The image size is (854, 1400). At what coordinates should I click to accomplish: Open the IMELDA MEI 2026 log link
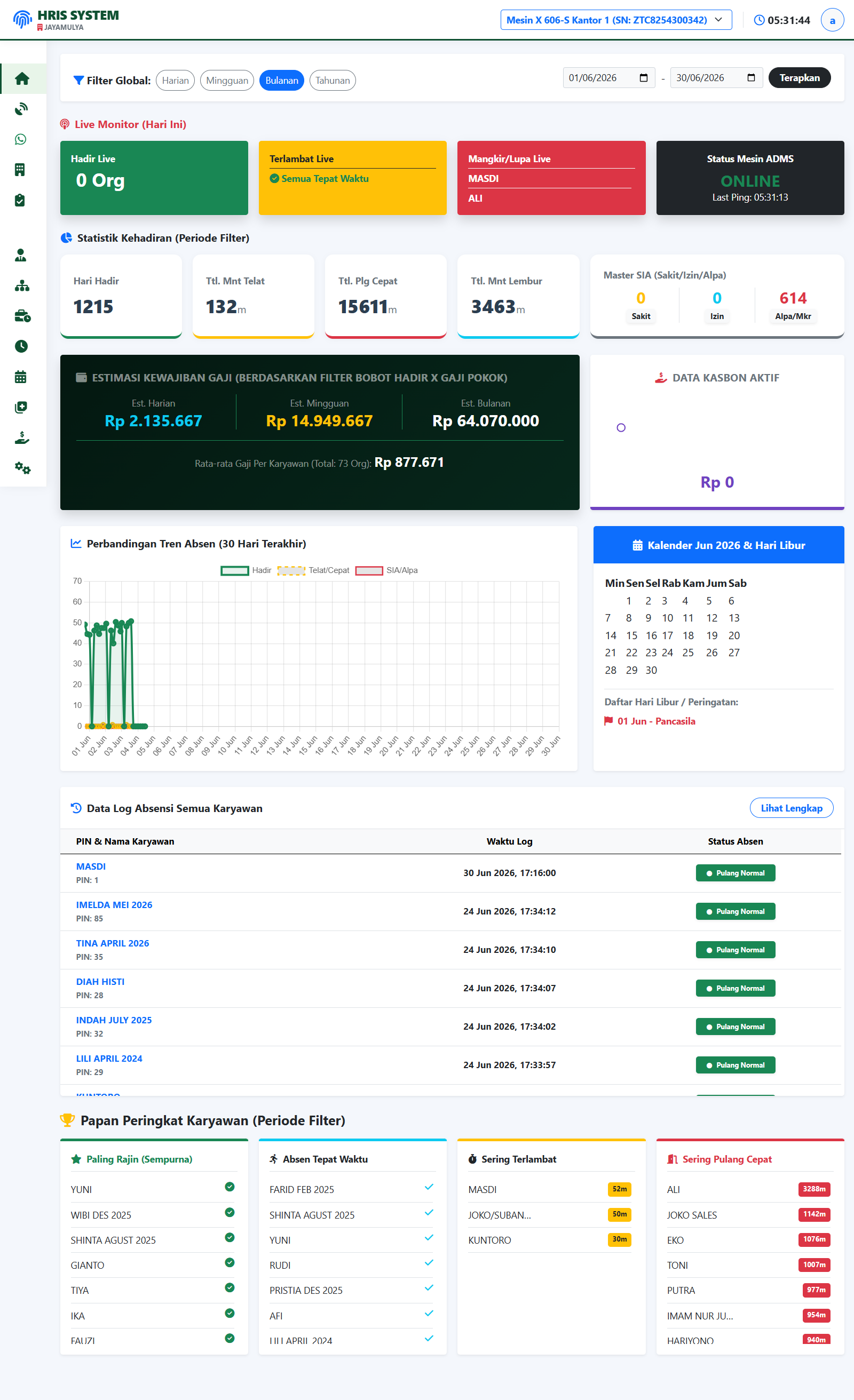(114, 904)
